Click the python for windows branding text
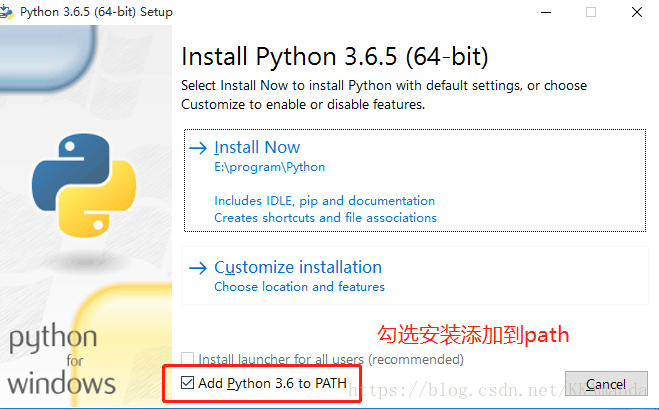Viewport: 659px width, 410px height. coord(61,360)
